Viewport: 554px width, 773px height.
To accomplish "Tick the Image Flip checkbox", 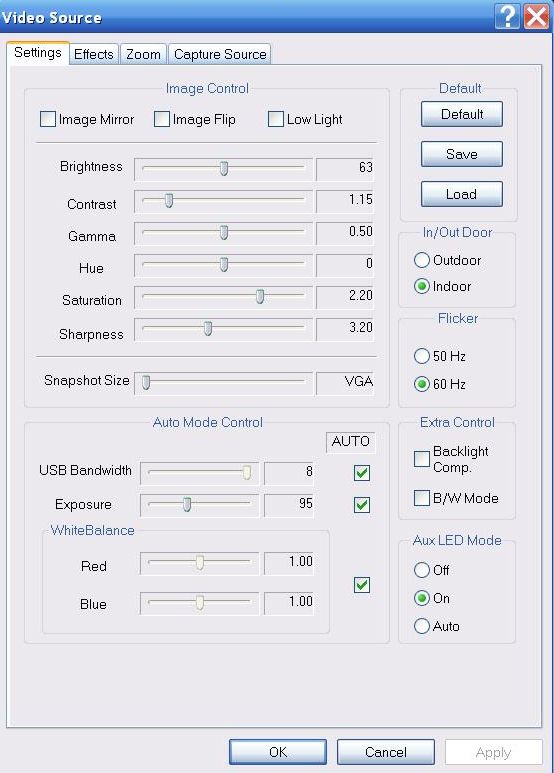I will coord(162,119).
